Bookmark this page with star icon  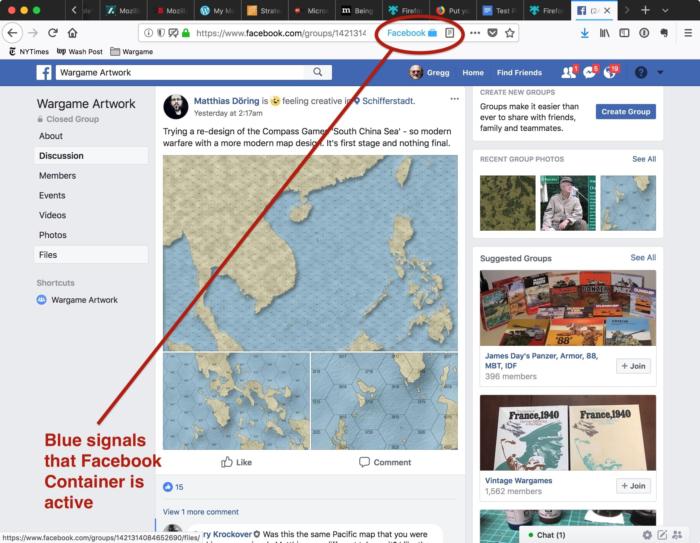click(509, 33)
